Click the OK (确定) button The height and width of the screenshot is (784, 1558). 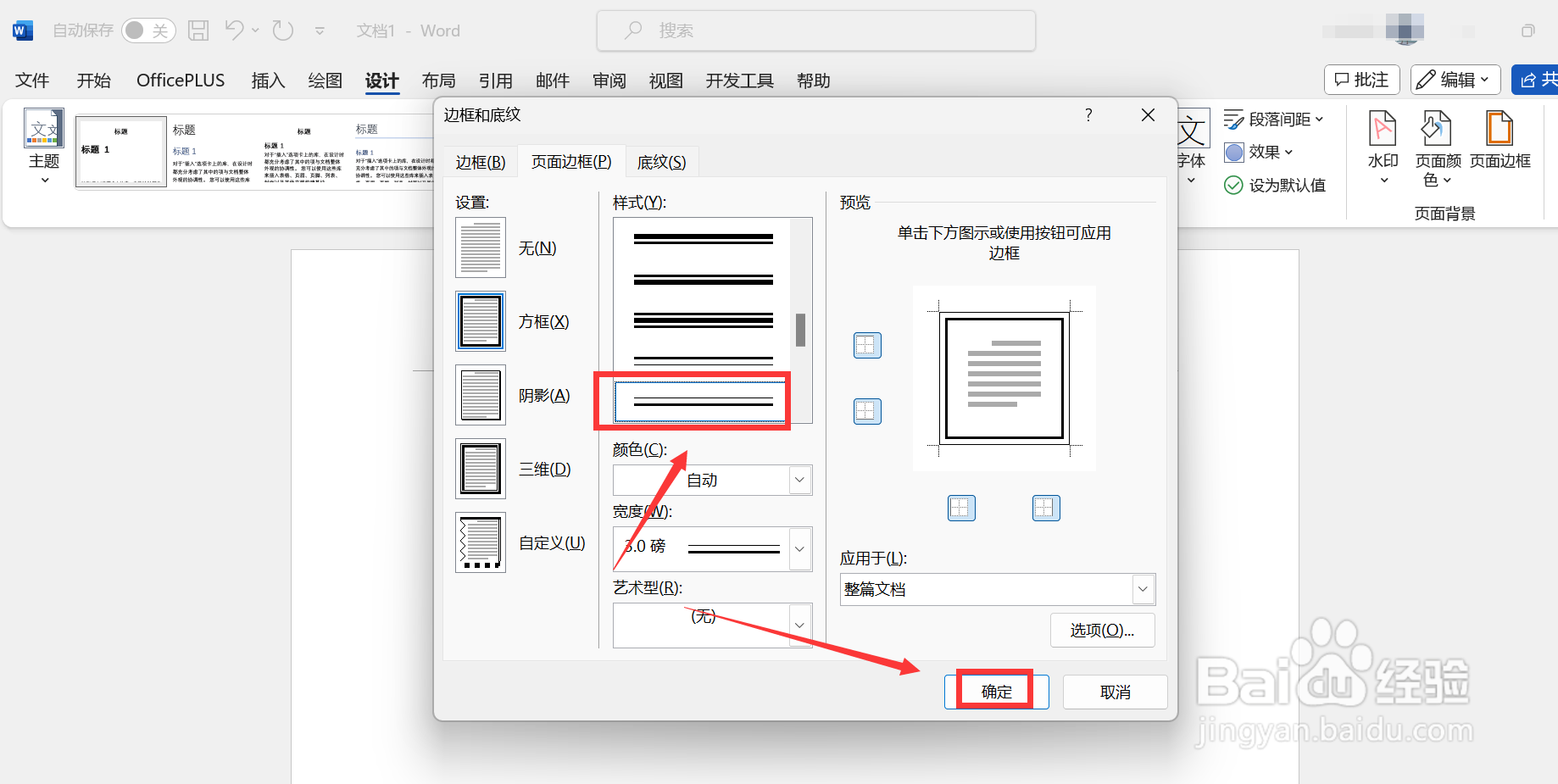[x=997, y=692]
